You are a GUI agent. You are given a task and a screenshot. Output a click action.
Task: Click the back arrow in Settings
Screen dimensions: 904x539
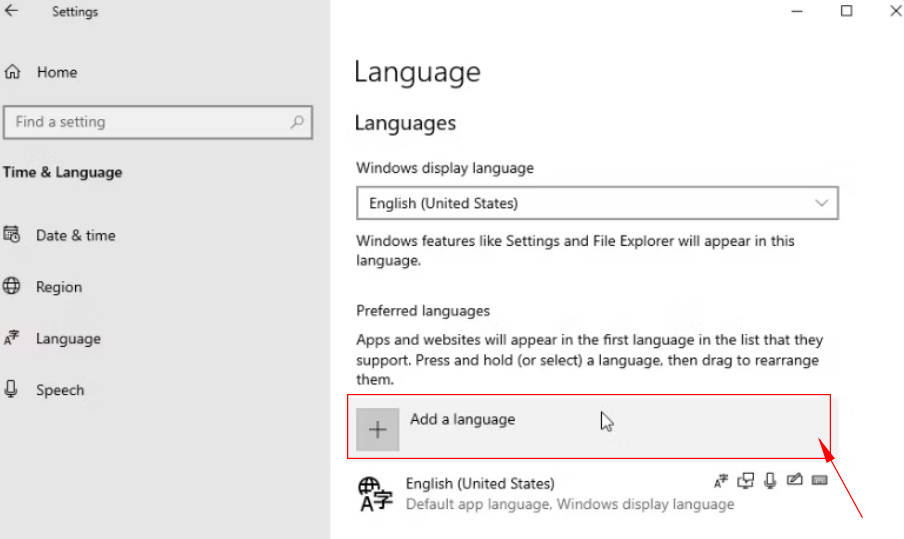point(12,12)
